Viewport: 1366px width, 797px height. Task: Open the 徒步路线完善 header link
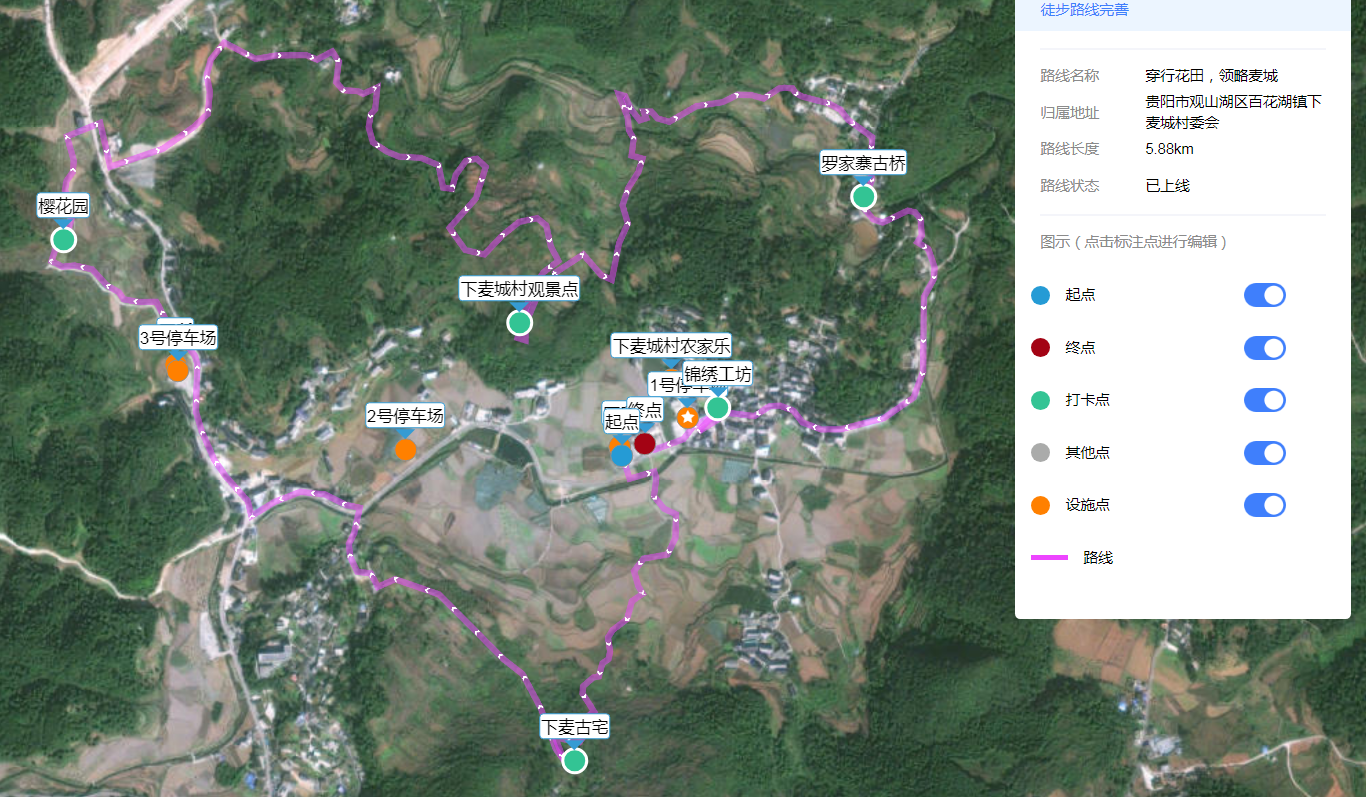pyautogui.click(x=1084, y=10)
